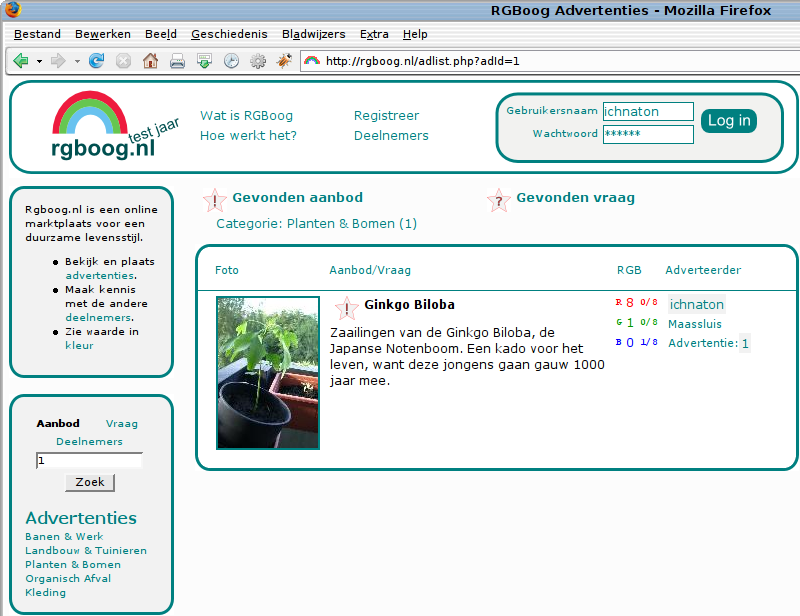Image resolution: width=800 pixels, height=616 pixels.
Task: Open the Bewerken menu
Action: point(103,34)
